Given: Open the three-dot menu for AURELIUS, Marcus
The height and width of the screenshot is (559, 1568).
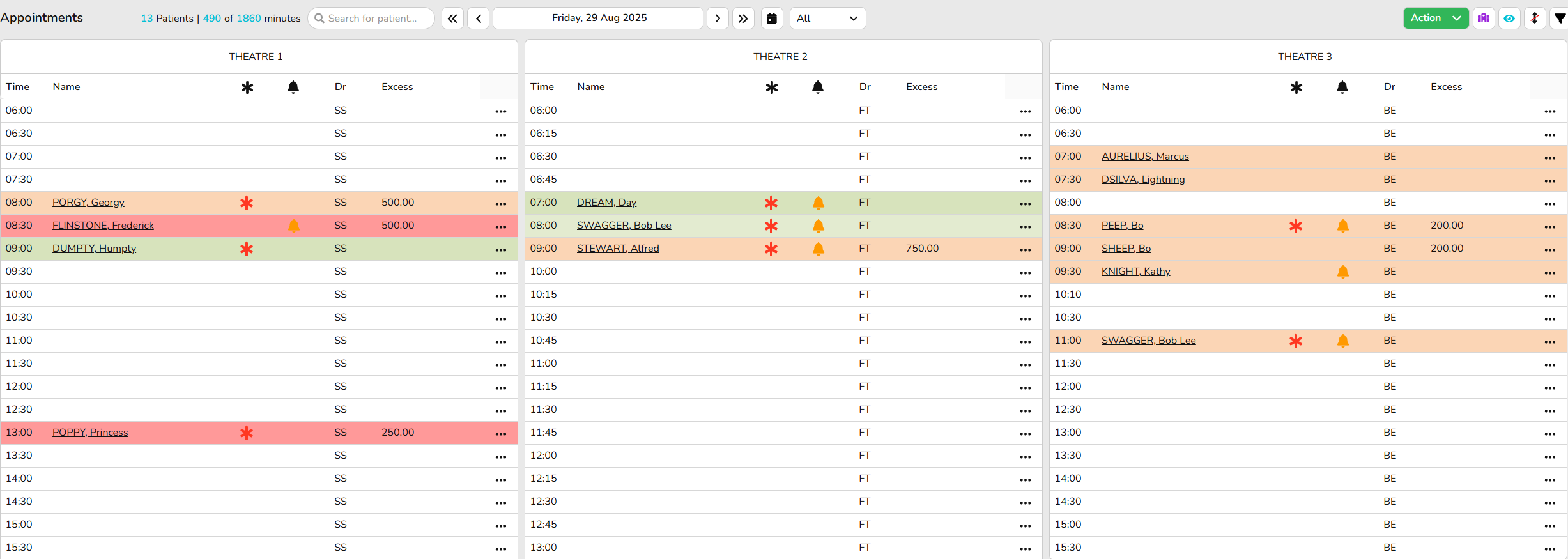Looking at the screenshot, I should 1549,158.
